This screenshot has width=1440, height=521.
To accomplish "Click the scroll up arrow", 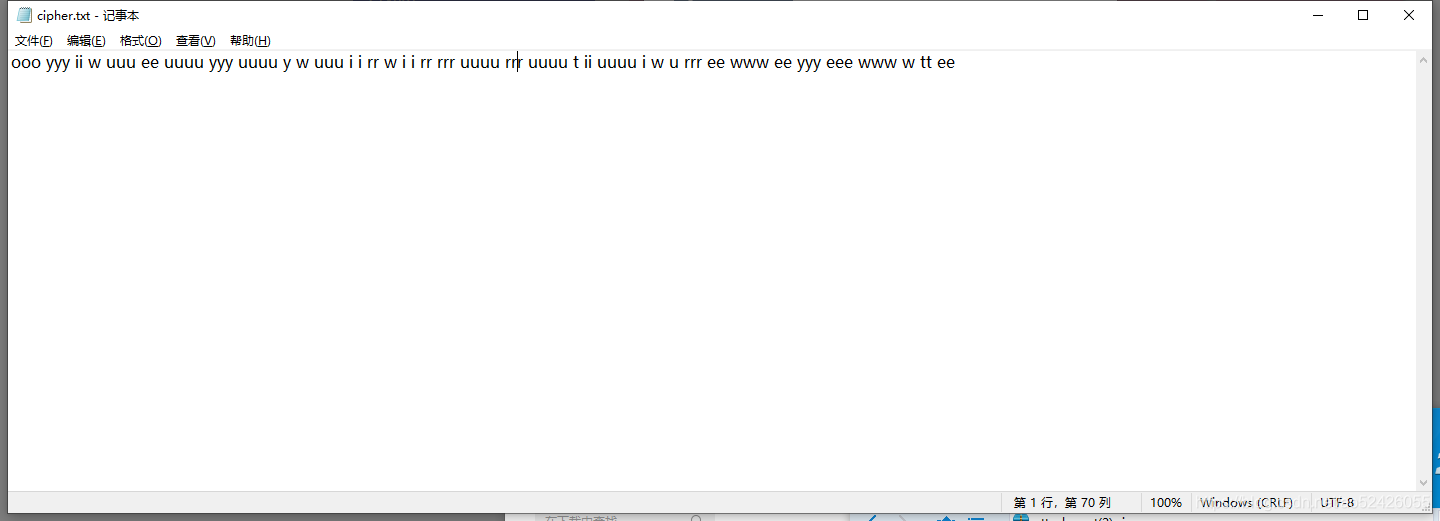I will coord(1423,61).
